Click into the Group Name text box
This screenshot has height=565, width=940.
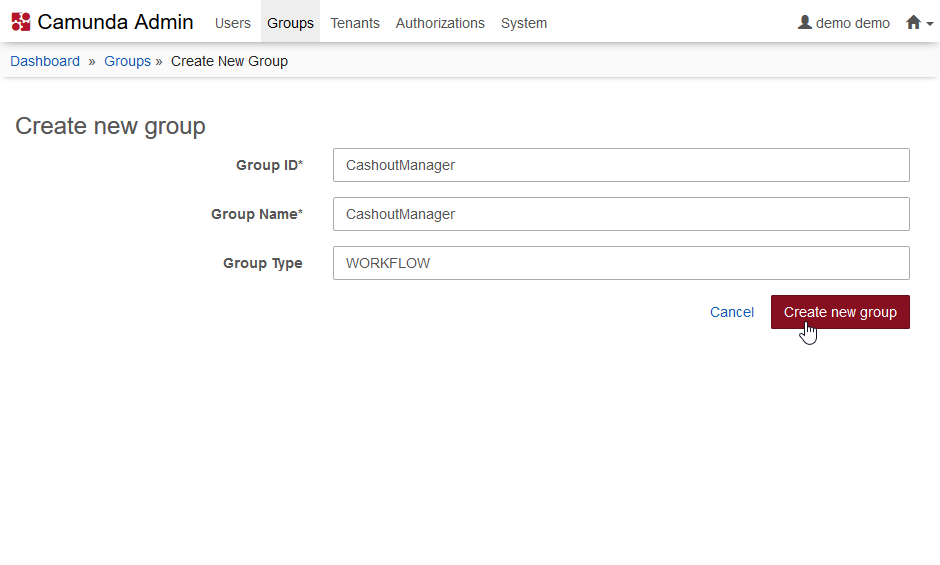621,214
